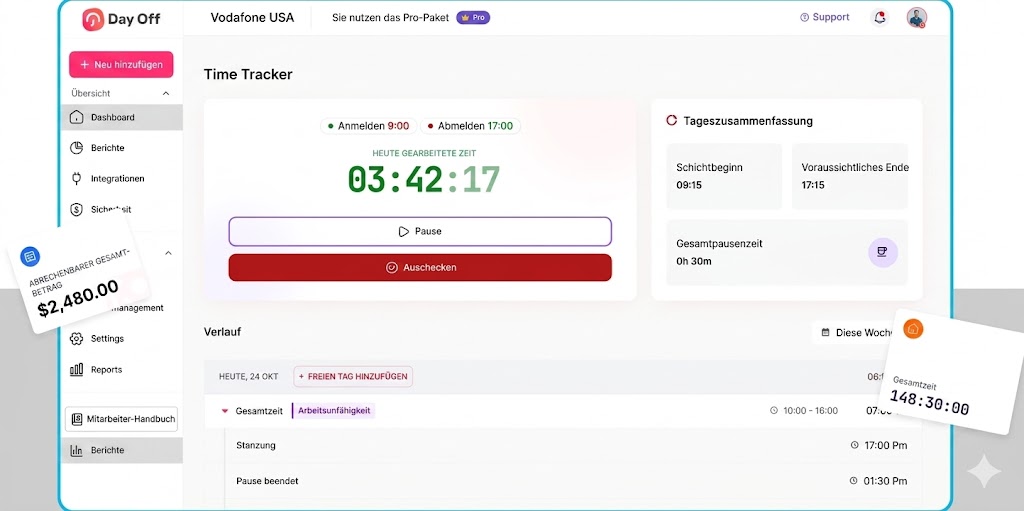The height and width of the screenshot is (511, 1024).
Task: Click the Abmelden 17:00 pill
Action: [x=470, y=125]
